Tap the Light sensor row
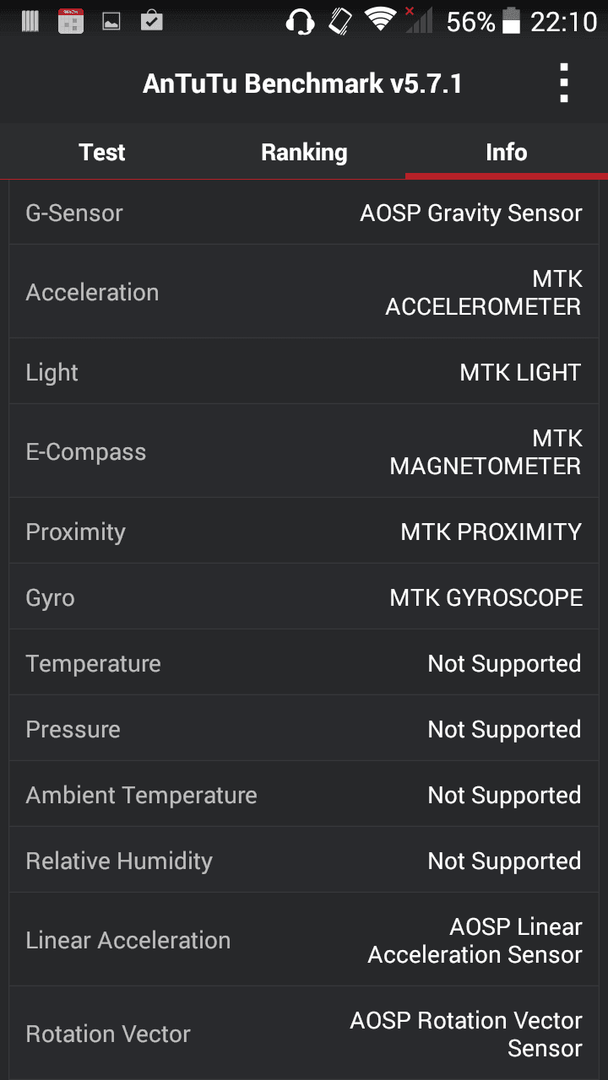This screenshot has width=608, height=1080. [x=304, y=372]
